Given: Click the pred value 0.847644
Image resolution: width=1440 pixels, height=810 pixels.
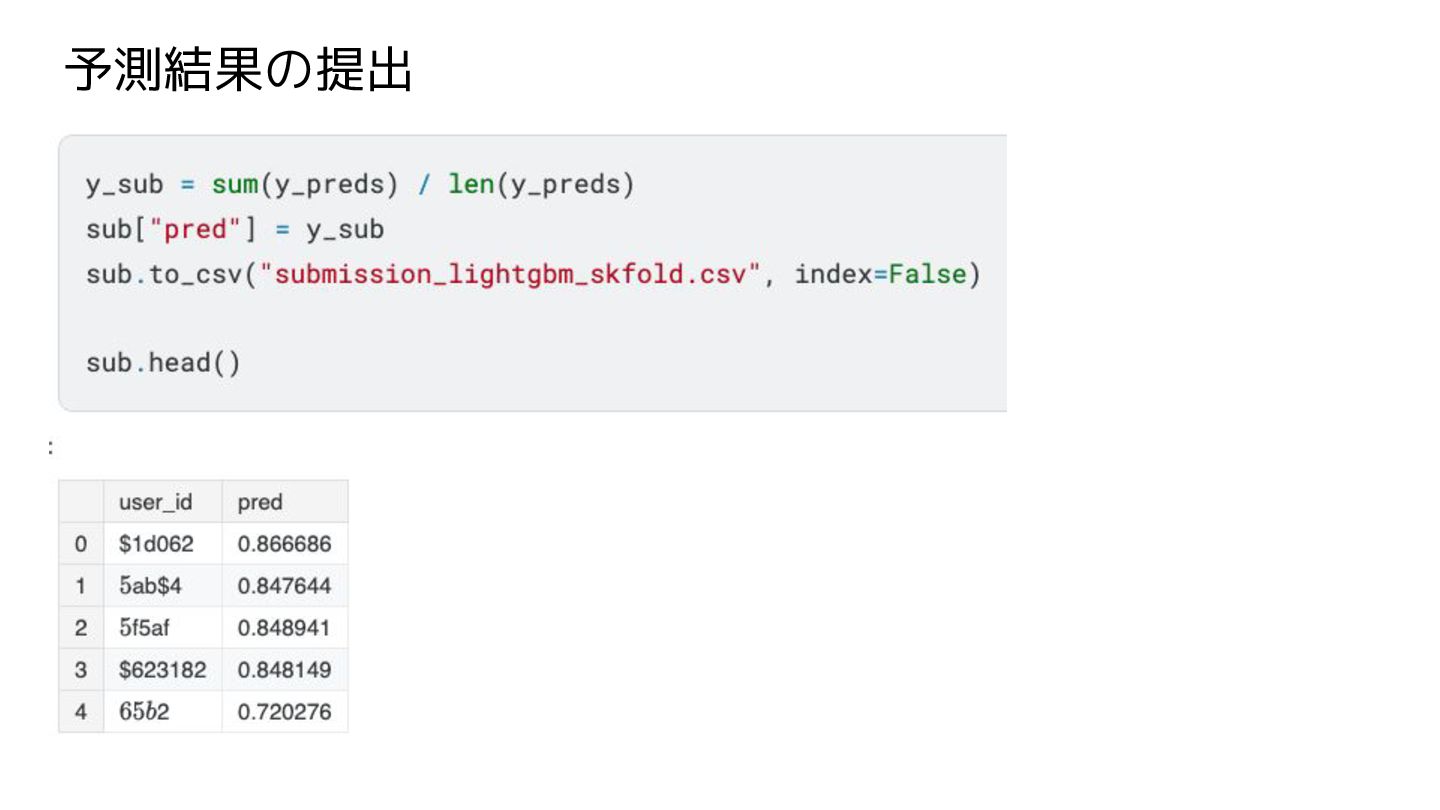Looking at the screenshot, I should (x=284, y=586).
